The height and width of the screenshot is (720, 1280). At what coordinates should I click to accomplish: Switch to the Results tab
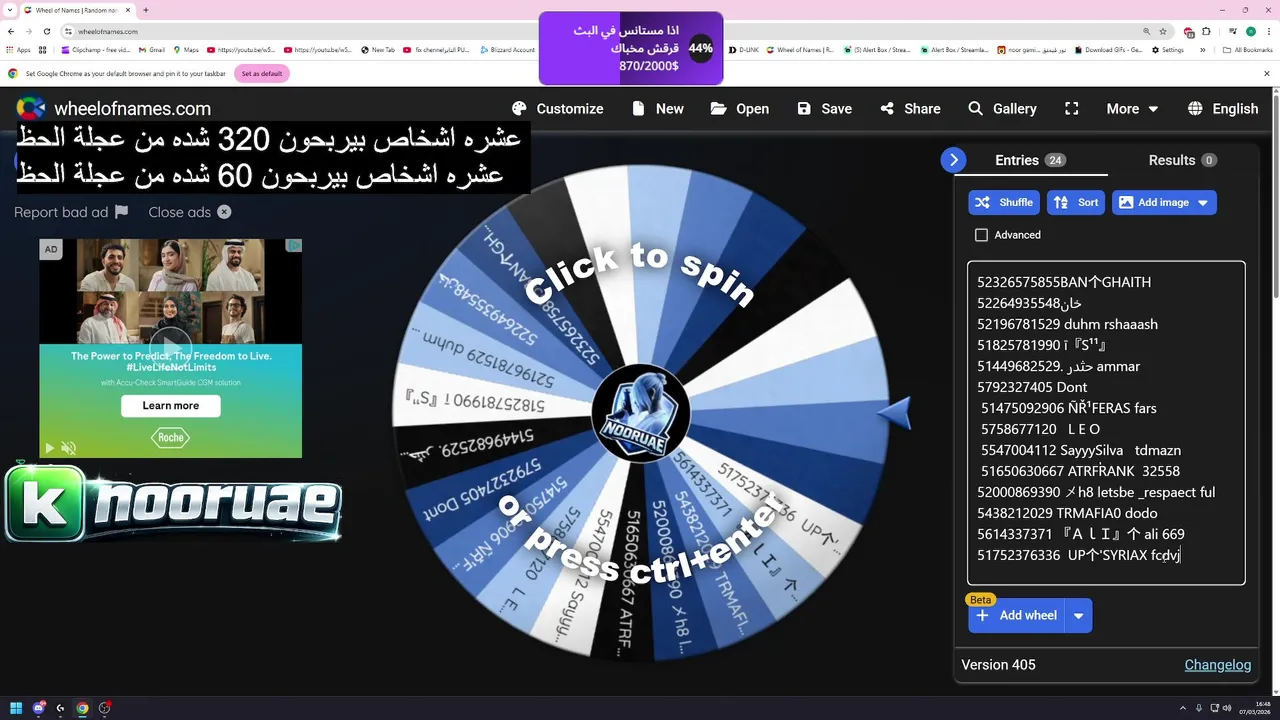[1183, 160]
